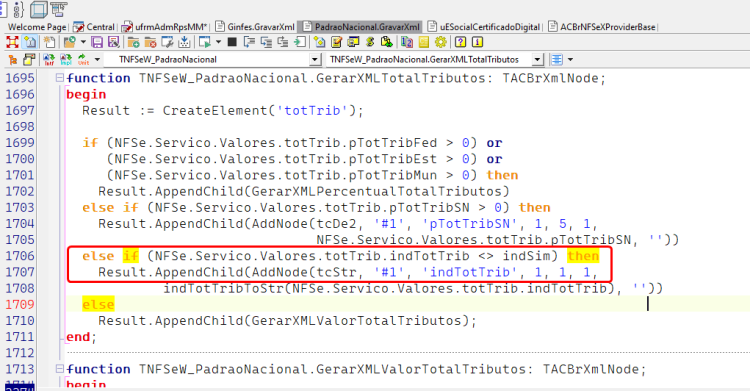This screenshot has width=750, height=391.
Task: Create a new unit with the sparkle page icon
Action: tap(49, 42)
